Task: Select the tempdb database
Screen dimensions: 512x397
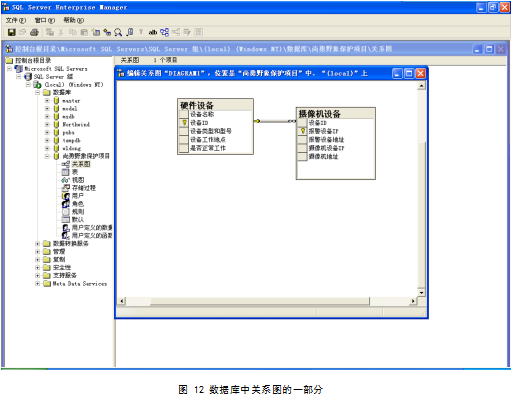Action: tap(72, 140)
